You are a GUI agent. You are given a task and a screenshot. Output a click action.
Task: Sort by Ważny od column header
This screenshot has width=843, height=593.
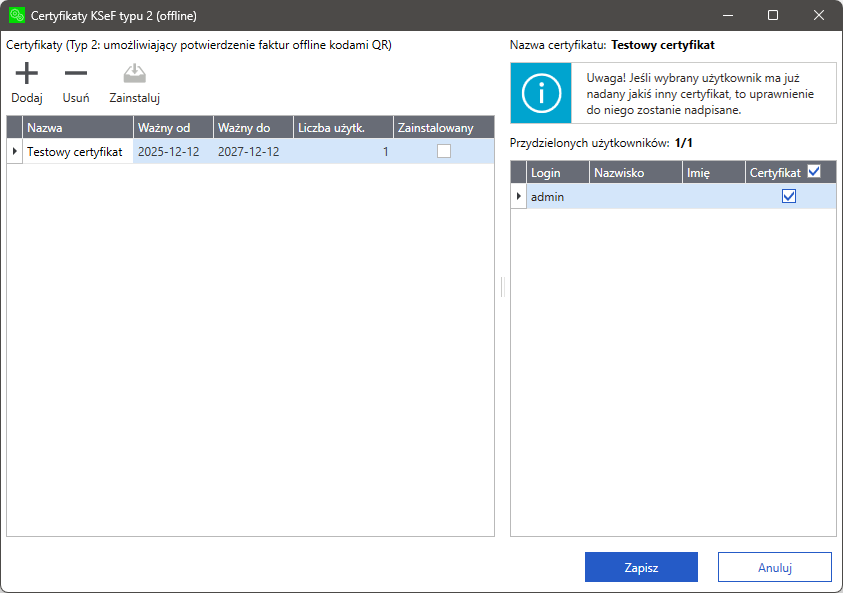[x=172, y=127]
